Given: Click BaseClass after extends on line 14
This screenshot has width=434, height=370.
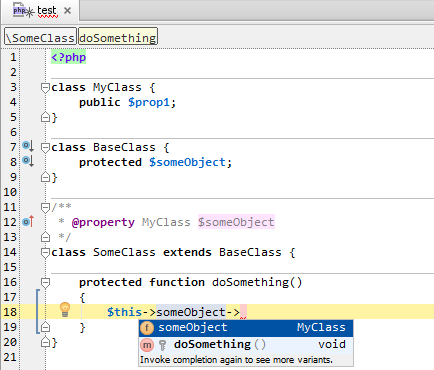Looking at the screenshot, I should [x=250, y=252].
